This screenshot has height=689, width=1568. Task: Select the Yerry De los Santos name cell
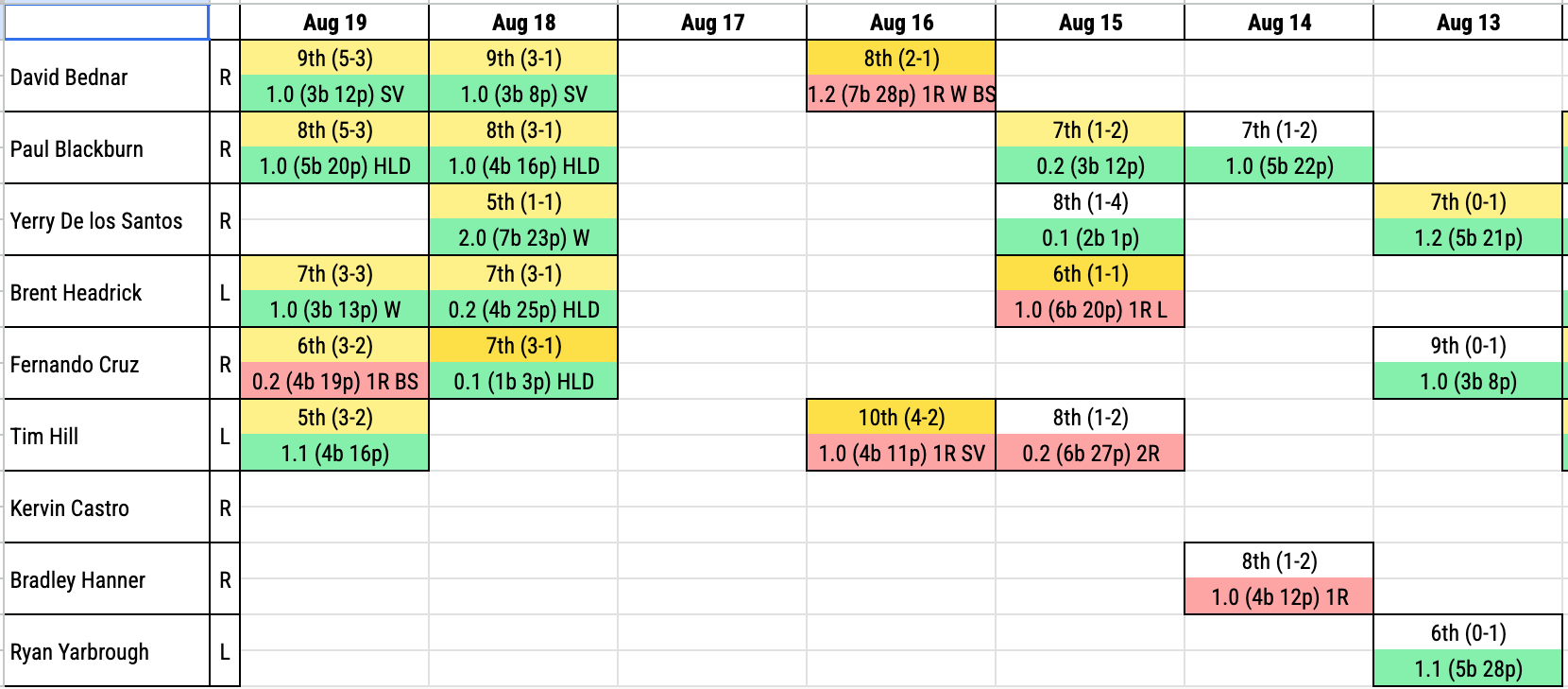click(x=107, y=220)
